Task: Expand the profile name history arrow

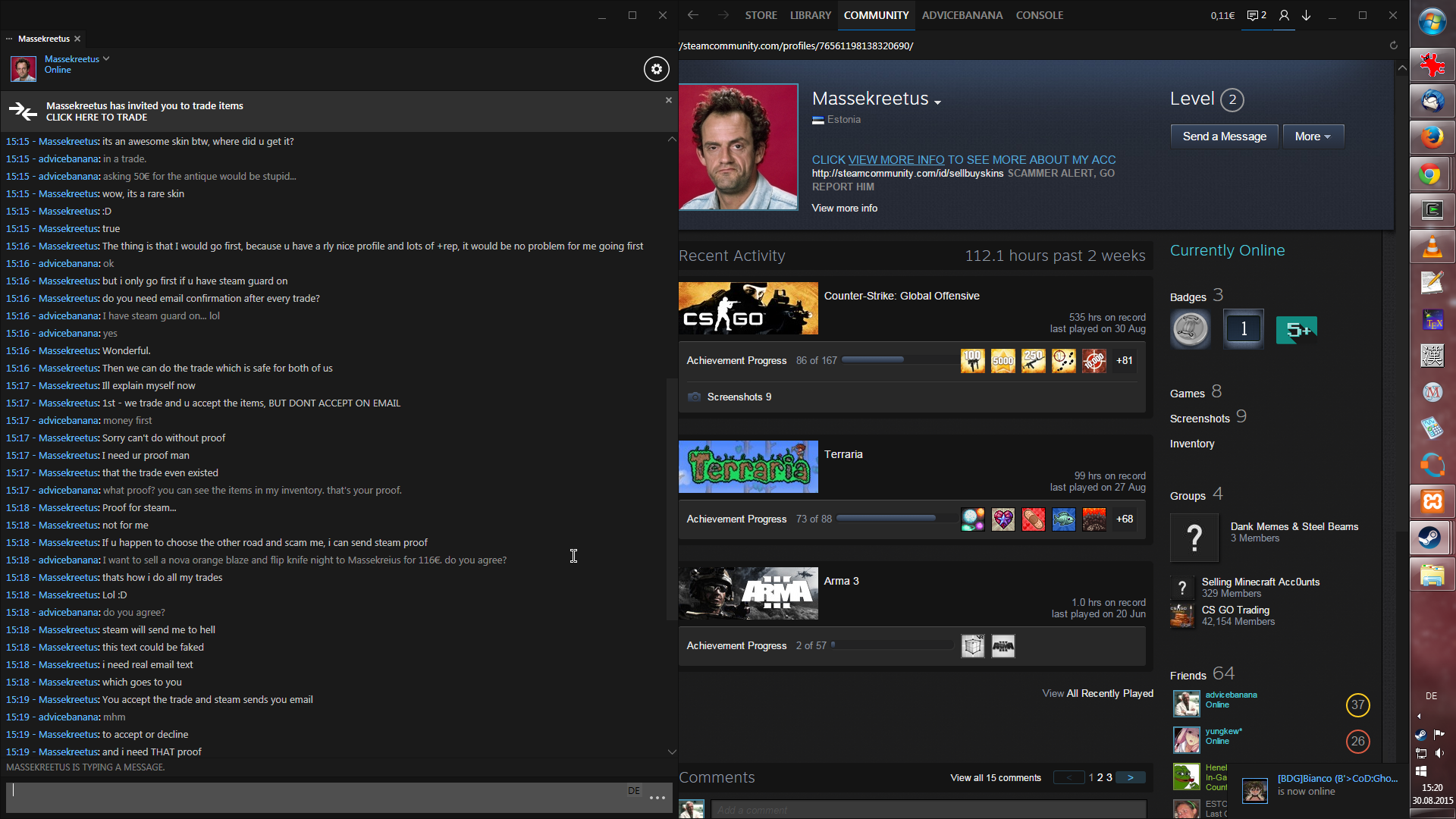Action: pos(938,102)
